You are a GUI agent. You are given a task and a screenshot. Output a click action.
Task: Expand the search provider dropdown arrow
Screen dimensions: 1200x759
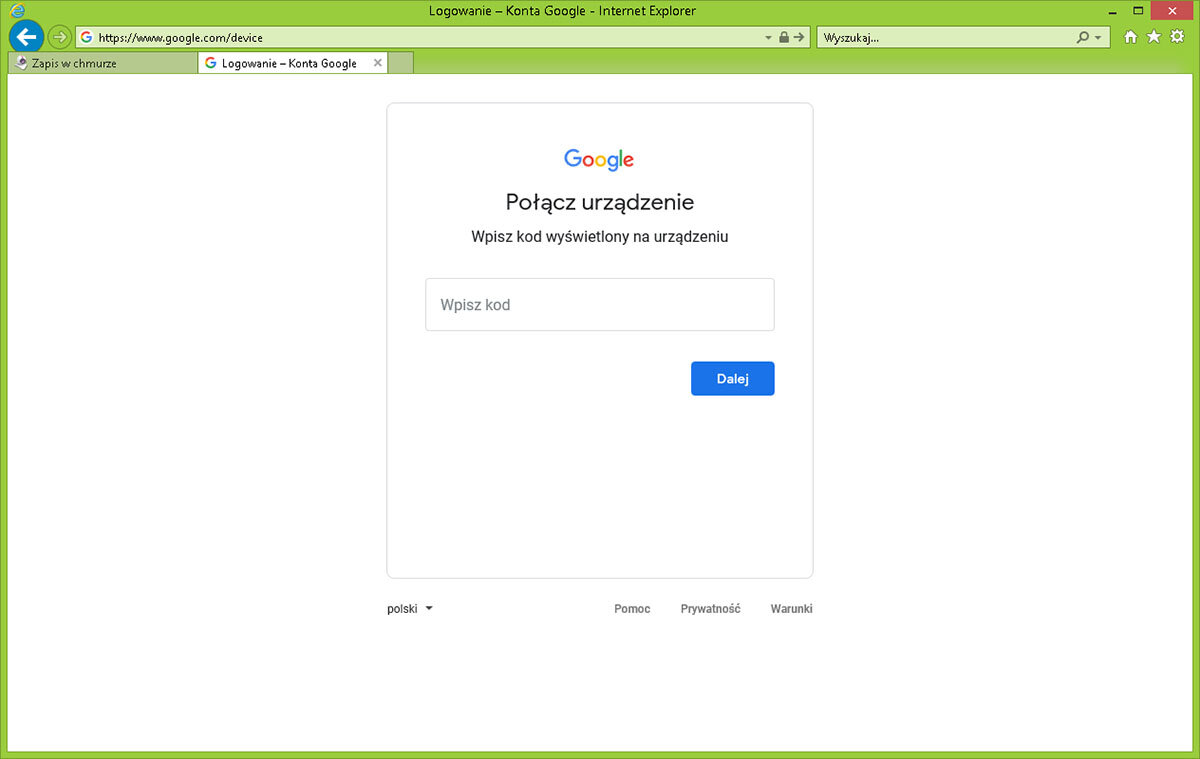pos(1098,38)
